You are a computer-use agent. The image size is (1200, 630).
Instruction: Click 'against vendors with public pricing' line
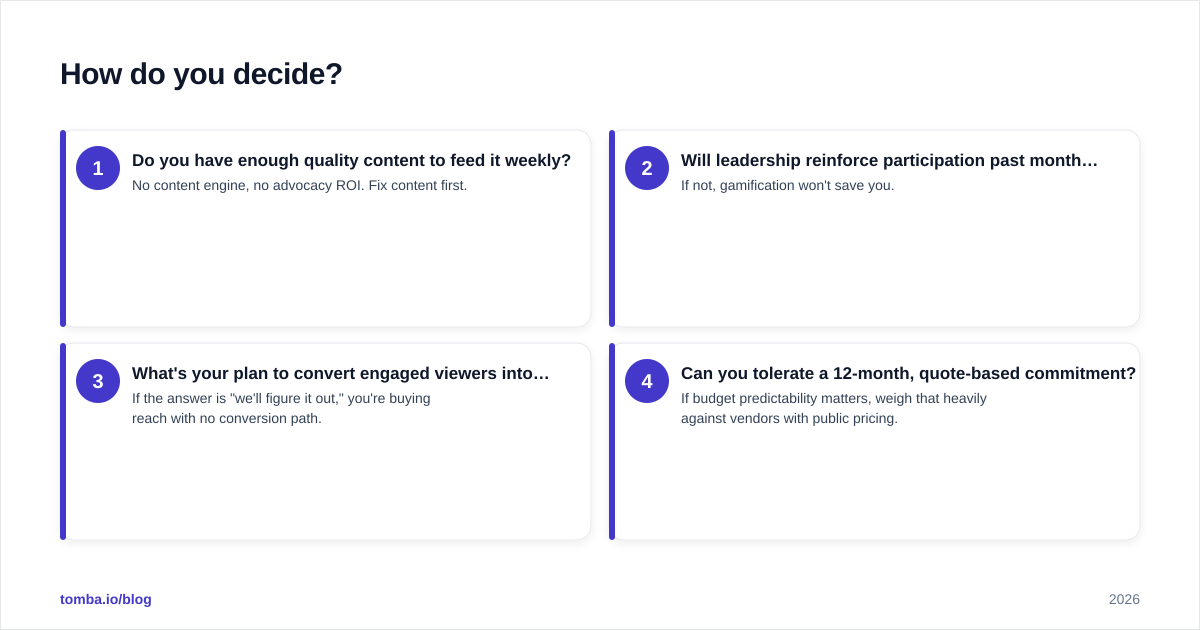pyautogui.click(x=789, y=418)
